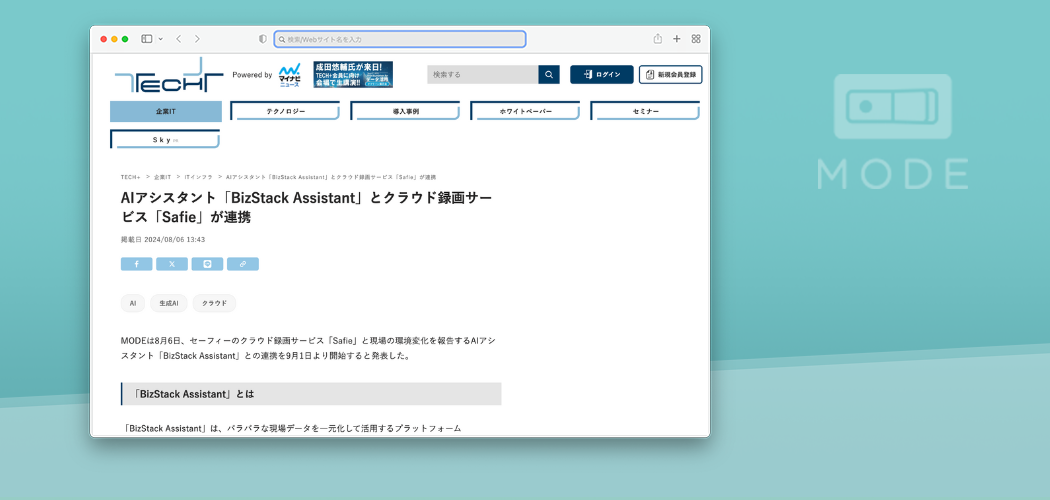
Task: Expand the sidebar dropdown chevron
Action: coord(160,39)
